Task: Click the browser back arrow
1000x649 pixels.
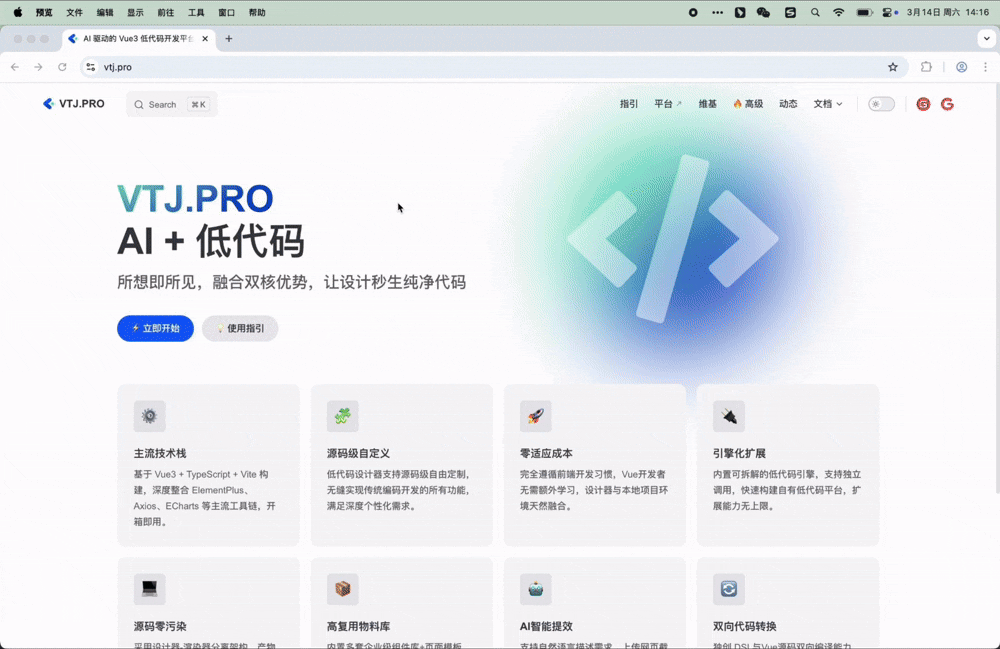Action: (x=15, y=67)
